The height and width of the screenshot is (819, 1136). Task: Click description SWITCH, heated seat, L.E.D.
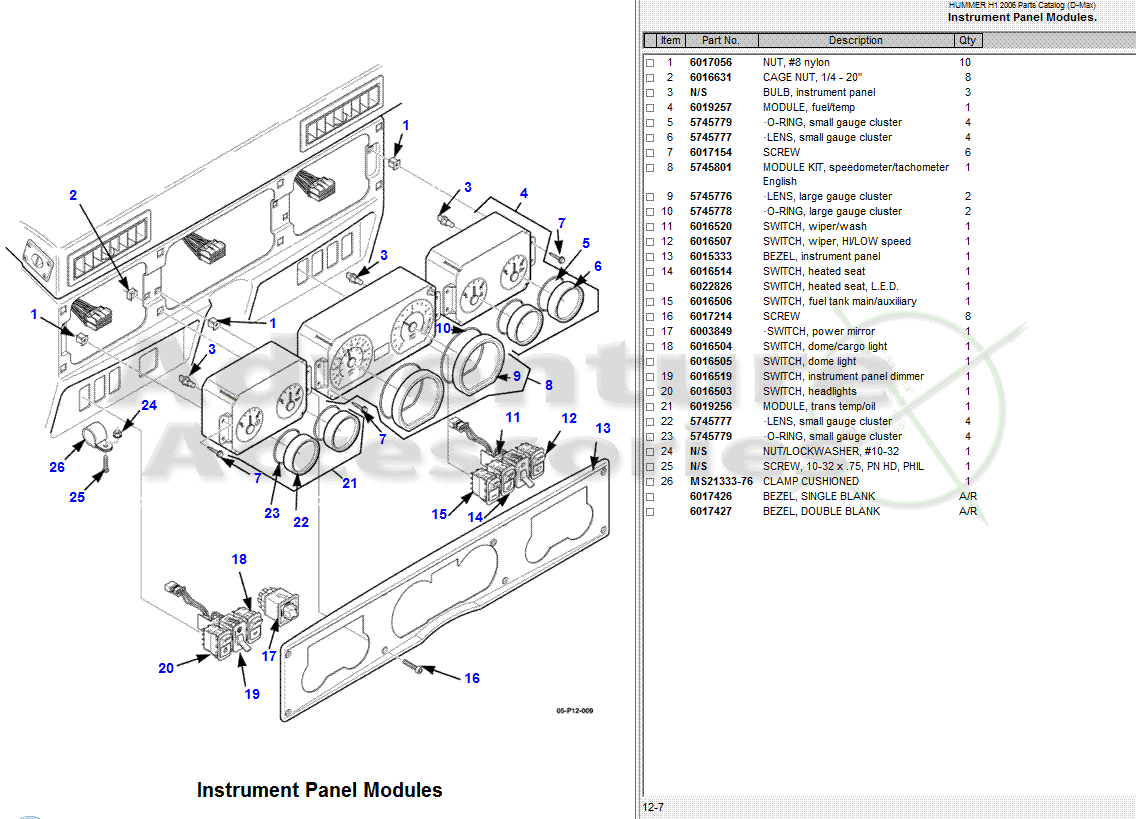830,286
